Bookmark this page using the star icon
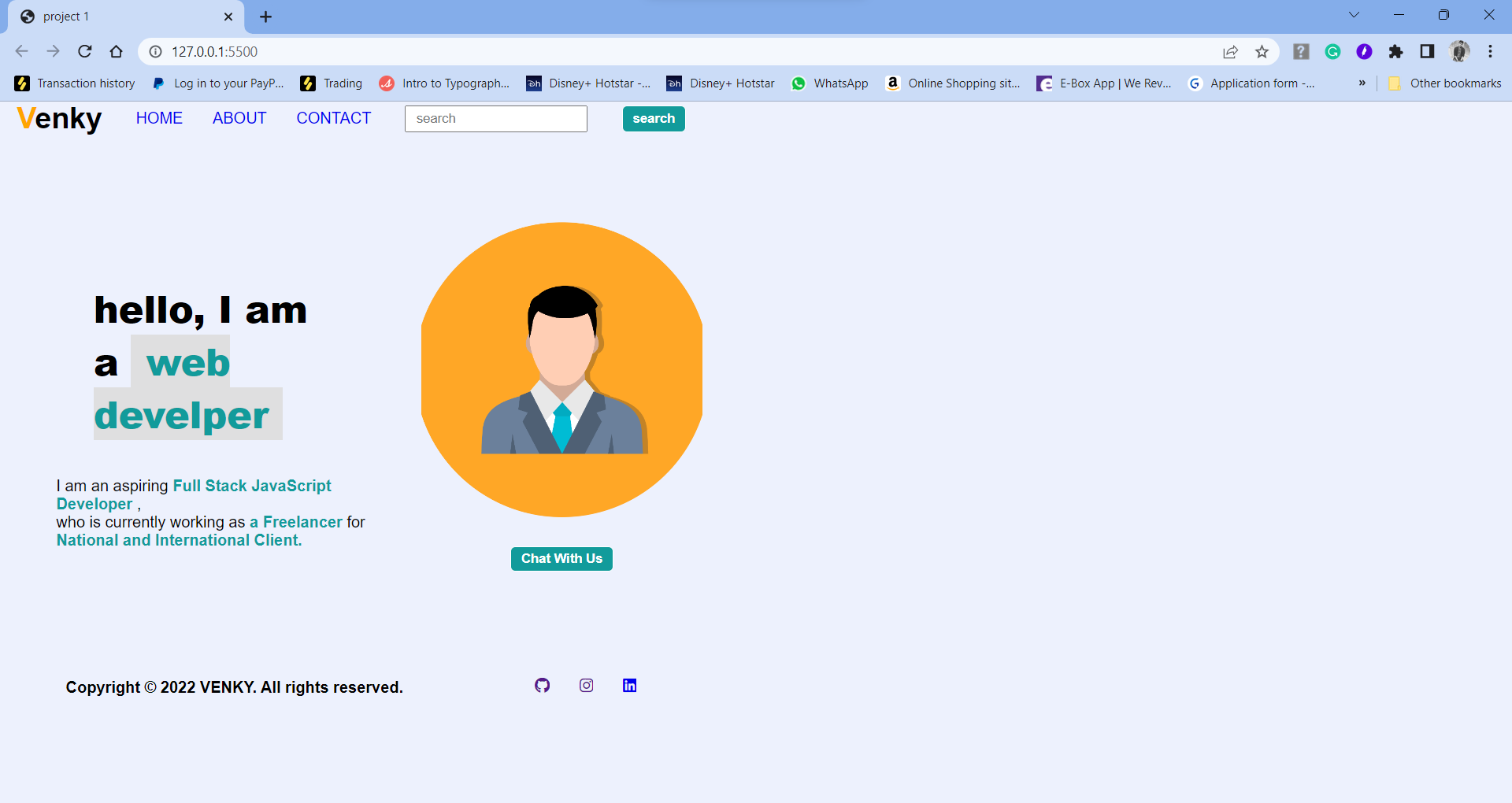1512x803 pixels. (1262, 51)
